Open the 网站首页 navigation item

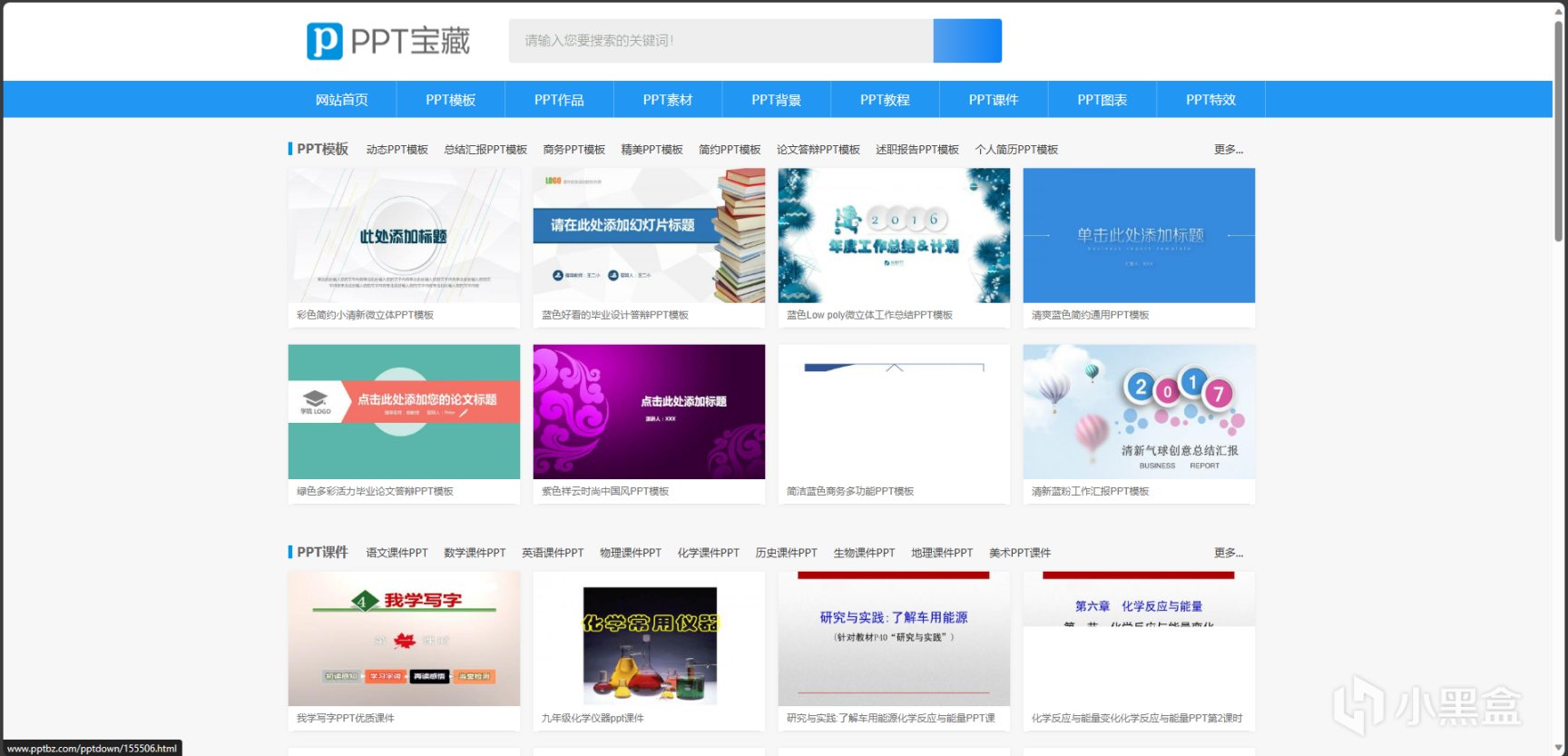(342, 100)
